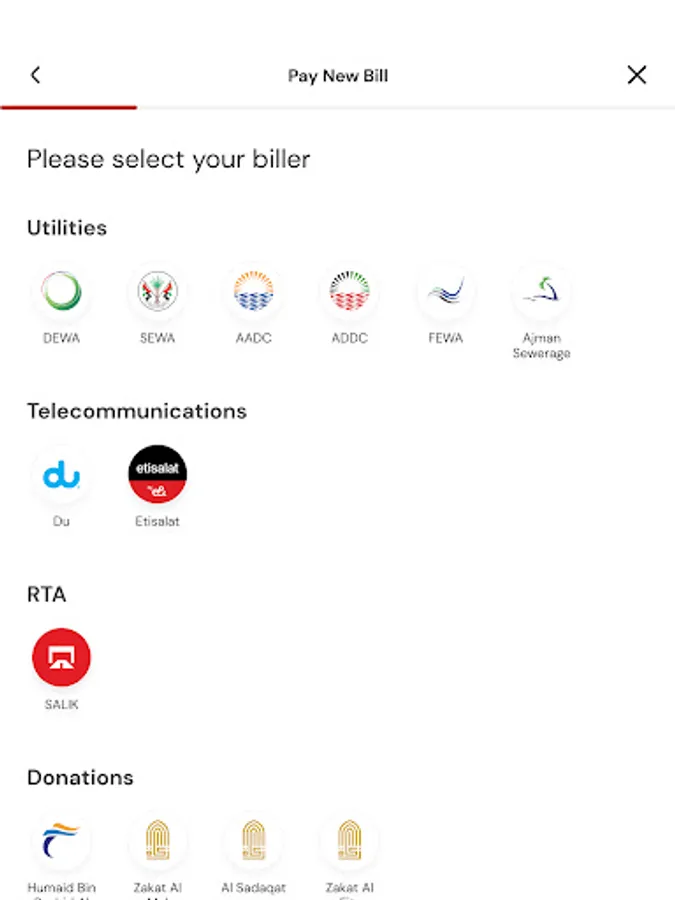Select Humaid Bin Rashid donation icon
675x900 pixels.
coord(61,843)
